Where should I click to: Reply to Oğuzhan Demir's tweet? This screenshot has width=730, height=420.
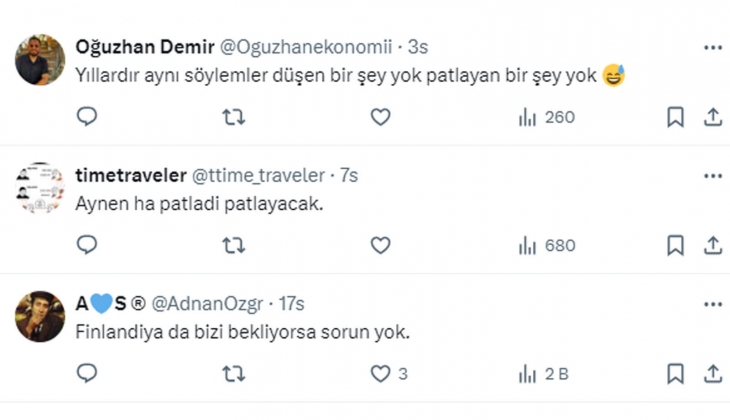(x=87, y=117)
